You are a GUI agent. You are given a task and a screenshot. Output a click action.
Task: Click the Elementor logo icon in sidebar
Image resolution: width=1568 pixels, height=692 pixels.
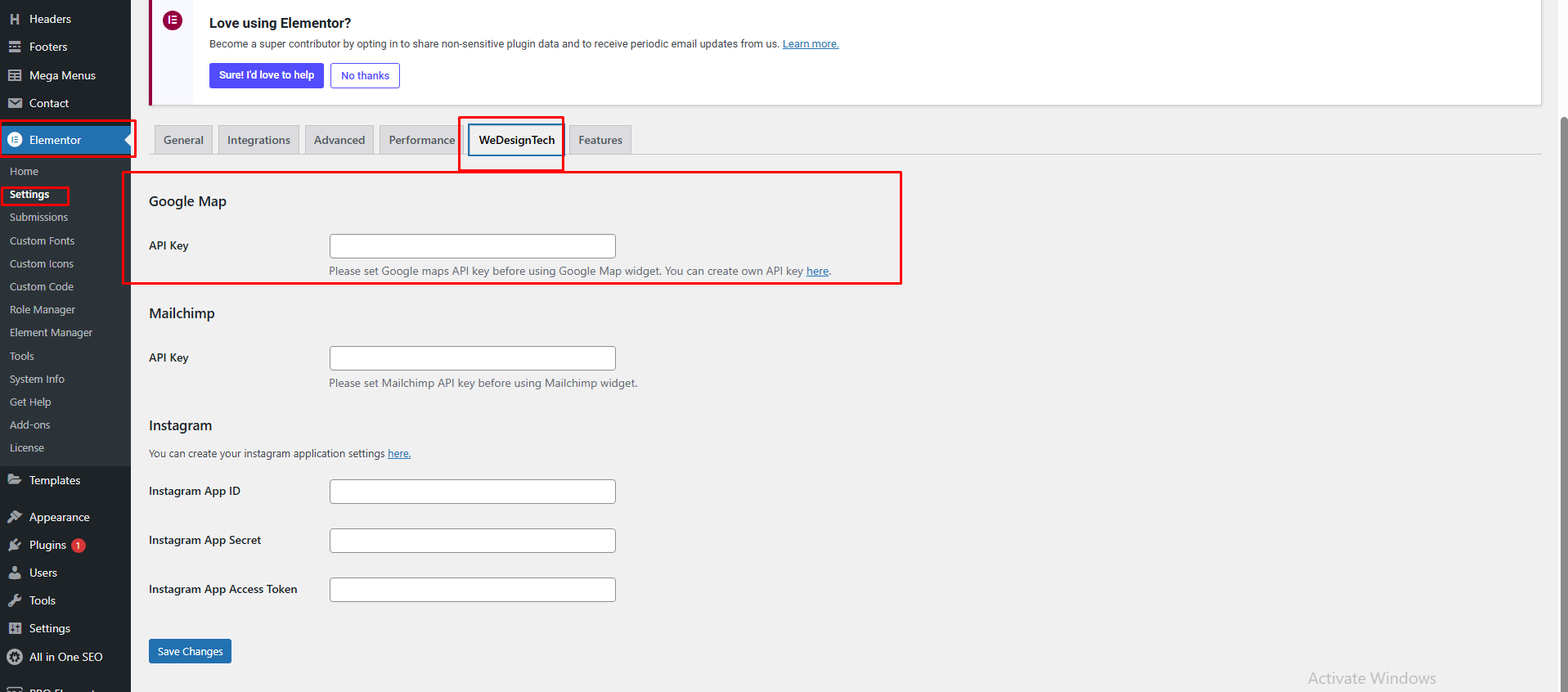click(x=15, y=140)
